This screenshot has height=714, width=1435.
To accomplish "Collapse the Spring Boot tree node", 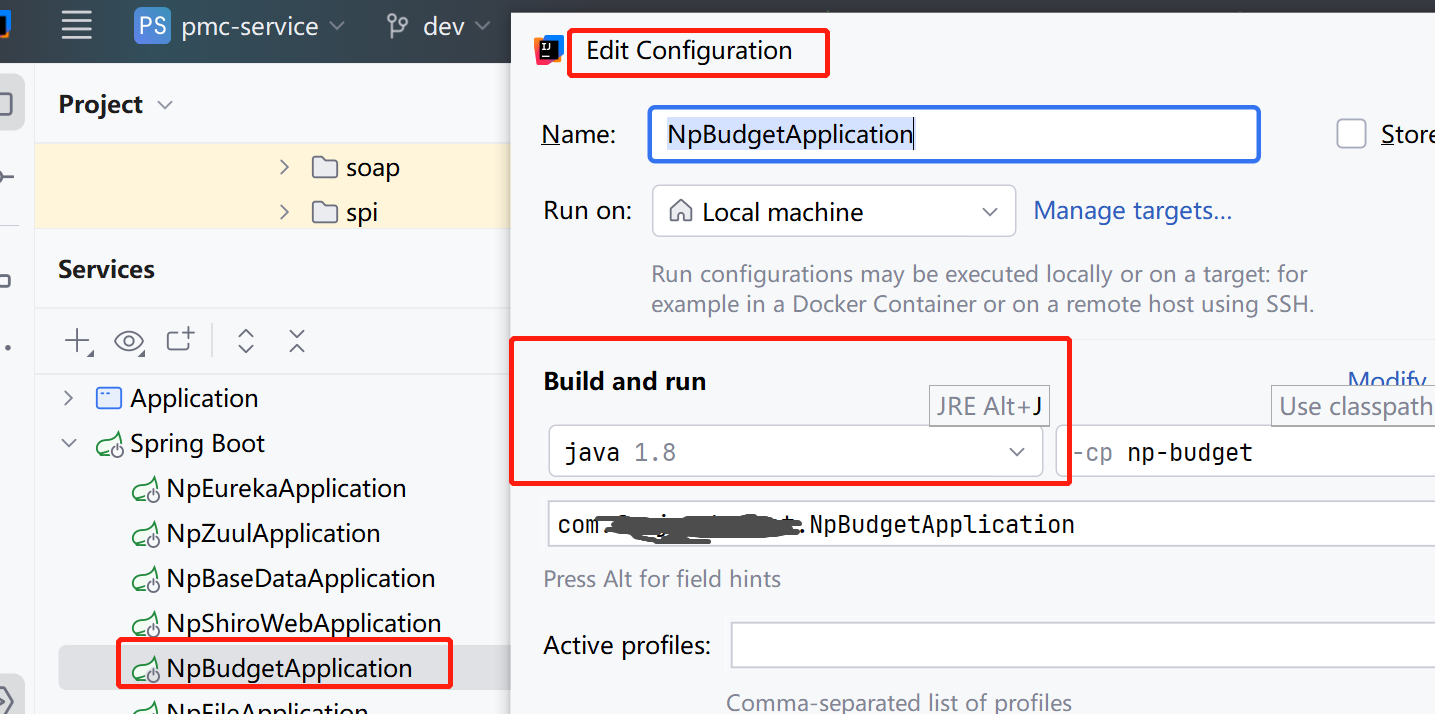I will (69, 443).
